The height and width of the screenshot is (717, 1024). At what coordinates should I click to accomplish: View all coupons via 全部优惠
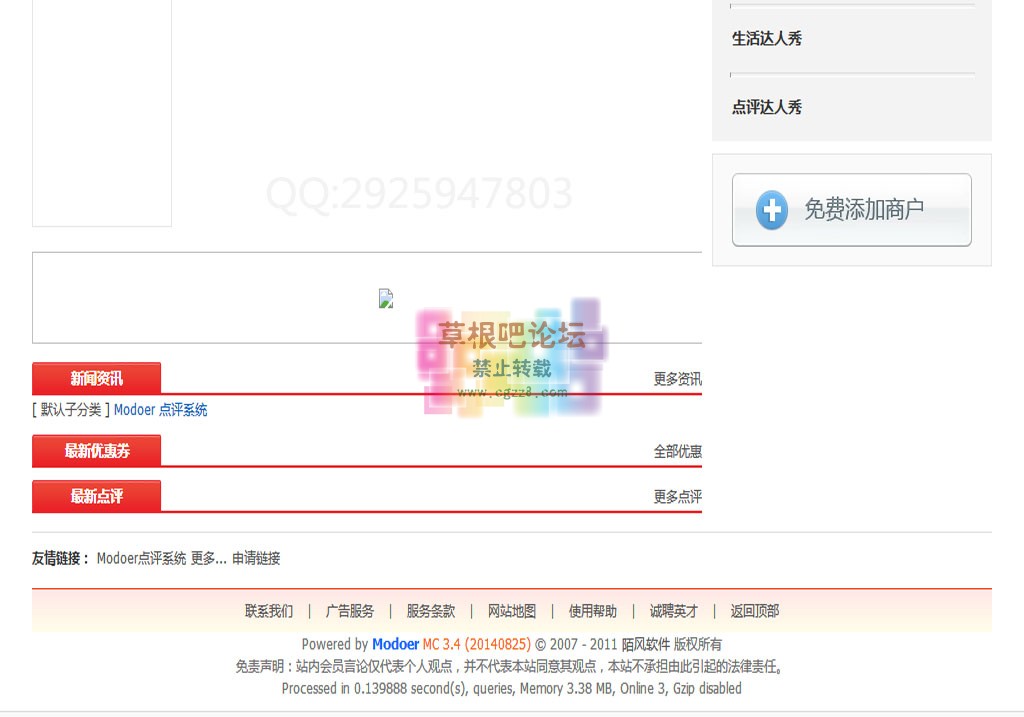(x=677, y=452)
